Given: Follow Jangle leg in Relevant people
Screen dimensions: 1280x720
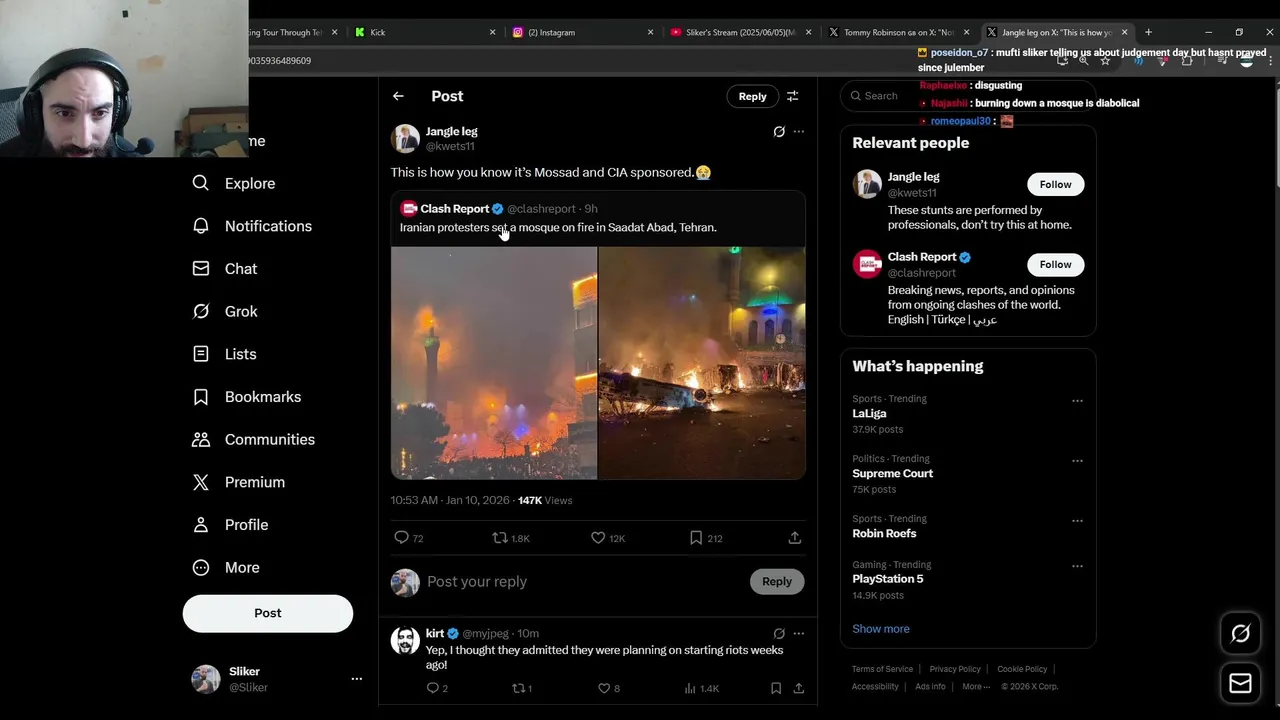Looking at the screenshot, I should pos(1055,184).
